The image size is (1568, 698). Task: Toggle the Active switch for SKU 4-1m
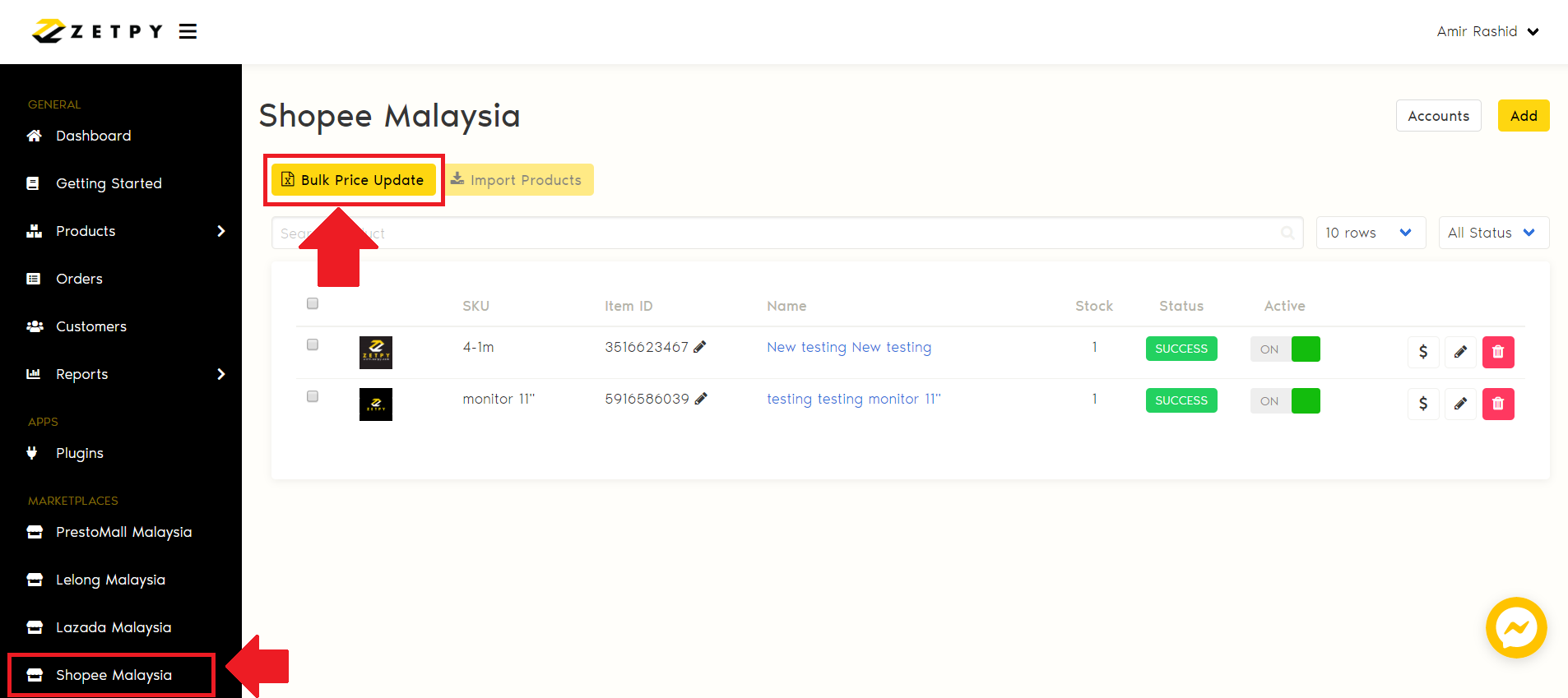[1285, 349]
